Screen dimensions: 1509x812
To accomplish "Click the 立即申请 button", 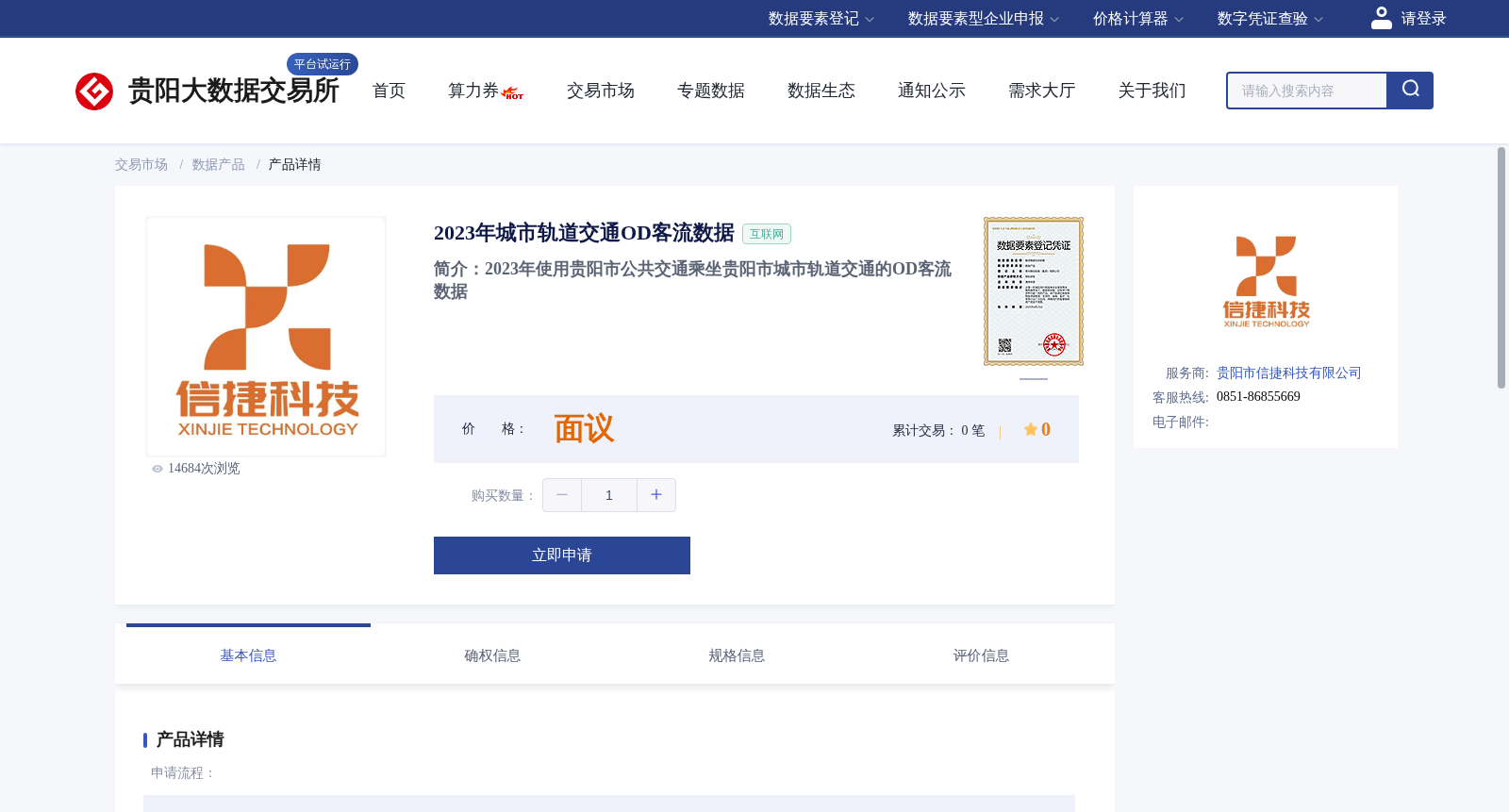I will point(562,555).
